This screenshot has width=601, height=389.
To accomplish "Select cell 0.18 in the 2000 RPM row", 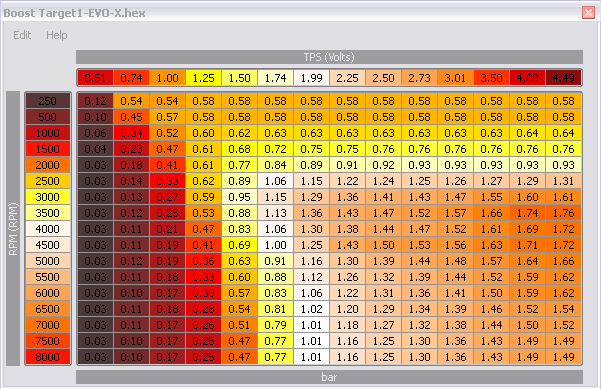I will (131, 165).
